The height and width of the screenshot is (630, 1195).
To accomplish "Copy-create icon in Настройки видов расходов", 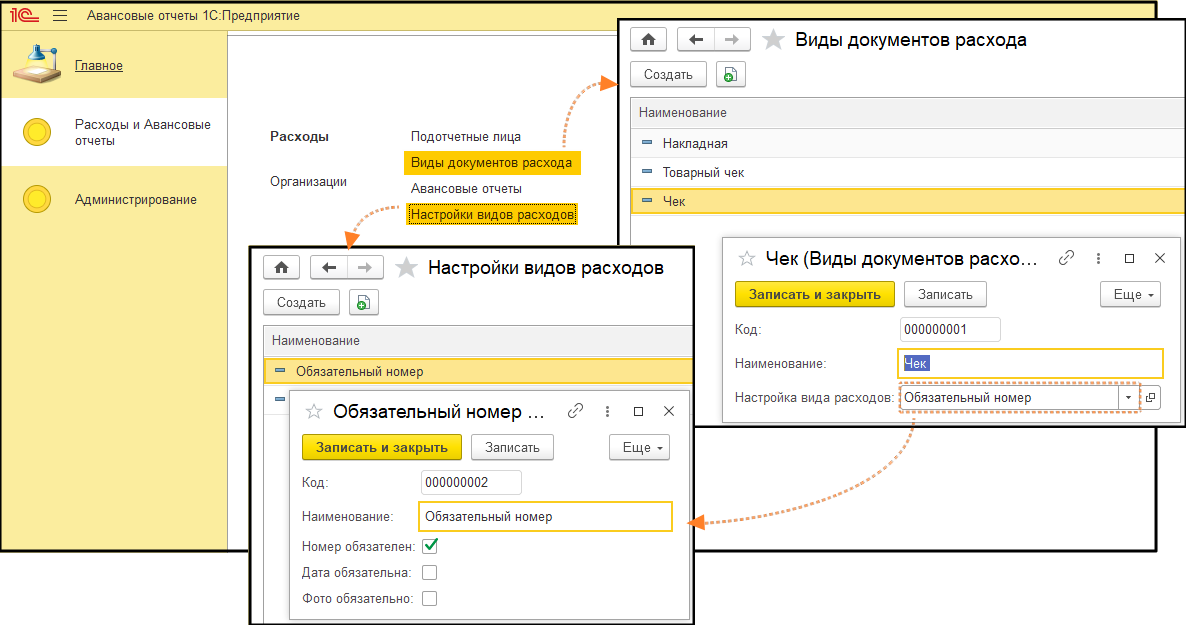I will [x=364, y=302].
